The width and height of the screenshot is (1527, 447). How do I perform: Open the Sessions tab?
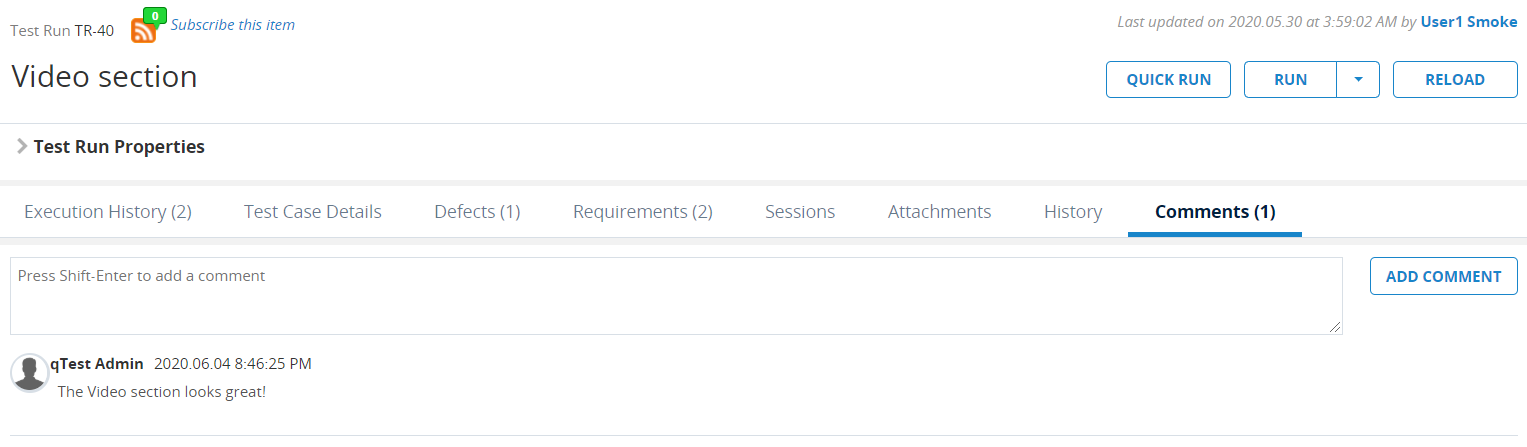pyautogui.click(x=800, y=212)
